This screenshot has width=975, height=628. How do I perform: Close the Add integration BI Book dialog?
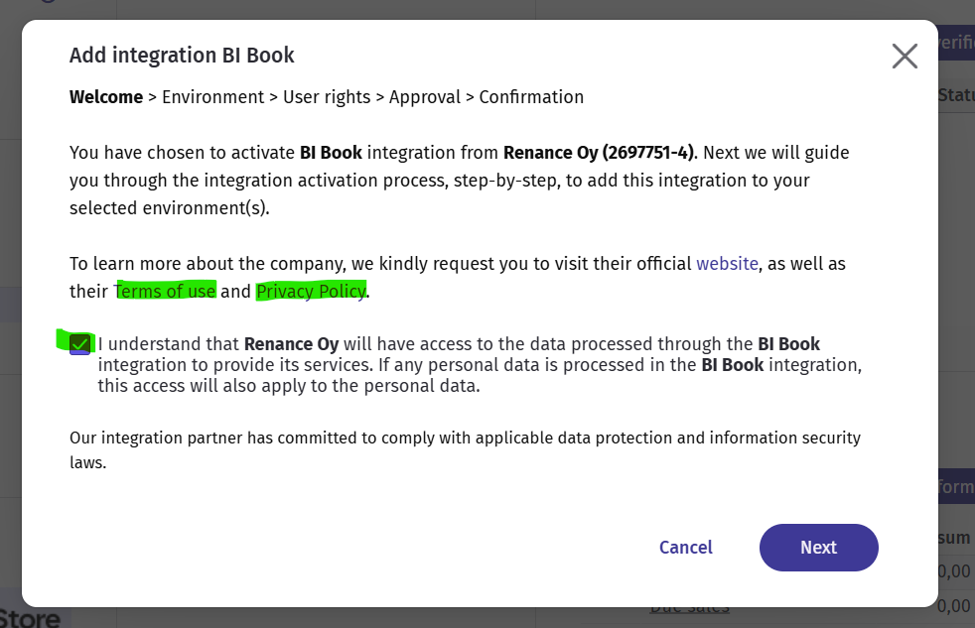[x=904, y=56]
